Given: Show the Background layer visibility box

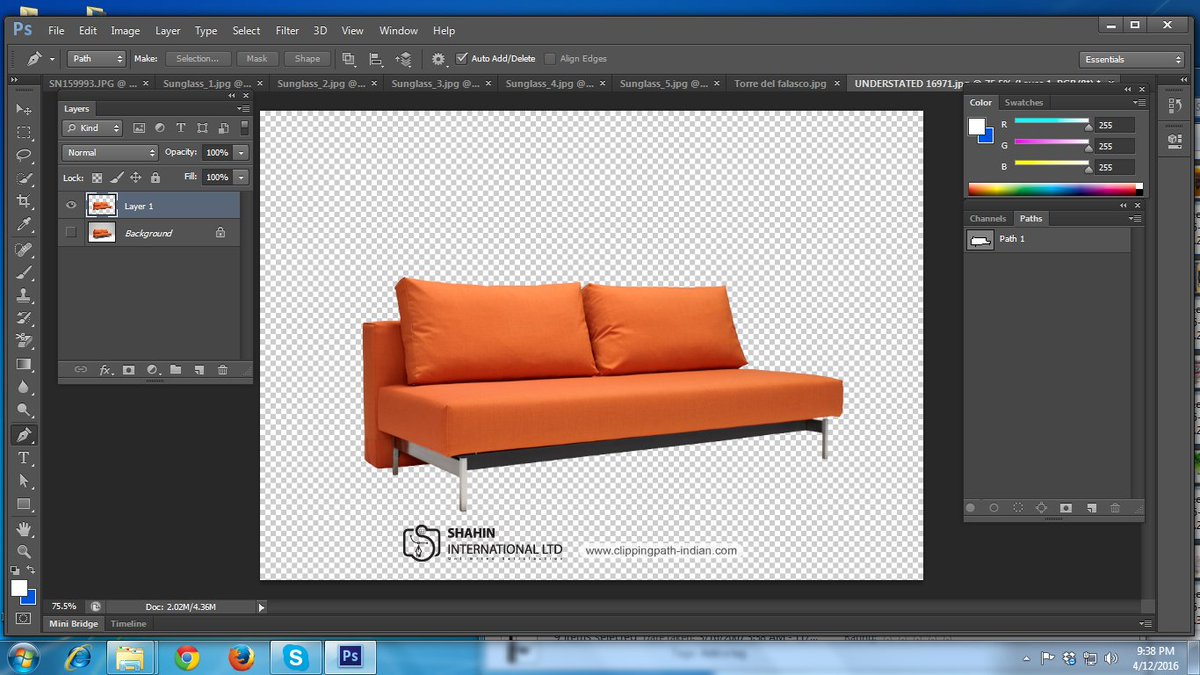Looking at the screenshot, I should 70,233.
